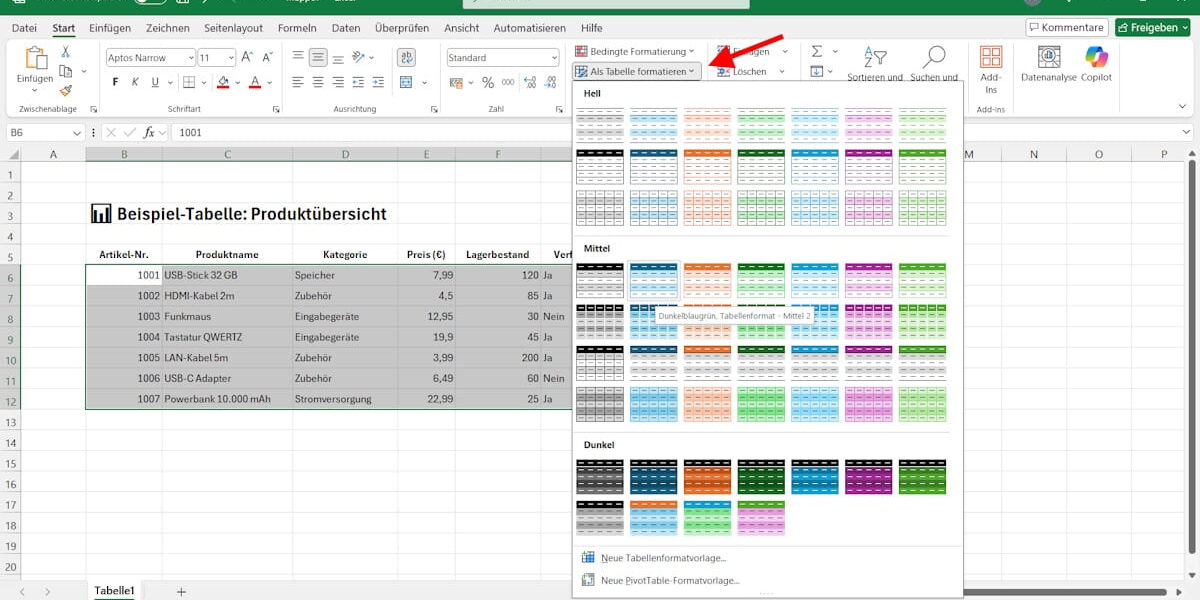Toggle middle vertical alignment

coord(318,58)
